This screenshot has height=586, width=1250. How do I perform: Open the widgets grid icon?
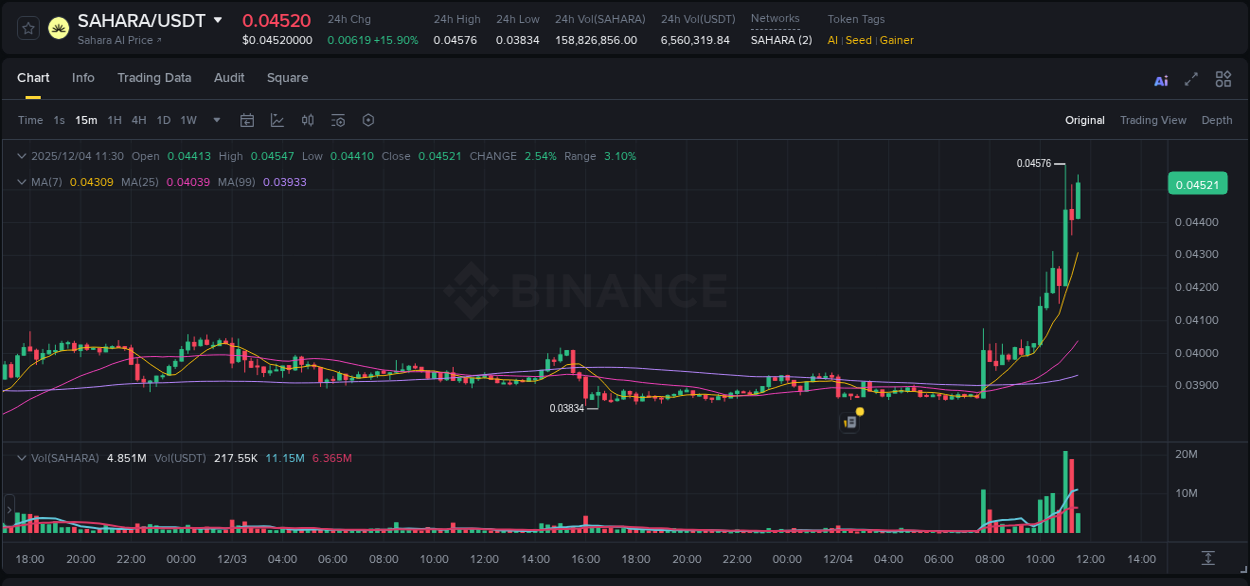[x=1223, y=79]
